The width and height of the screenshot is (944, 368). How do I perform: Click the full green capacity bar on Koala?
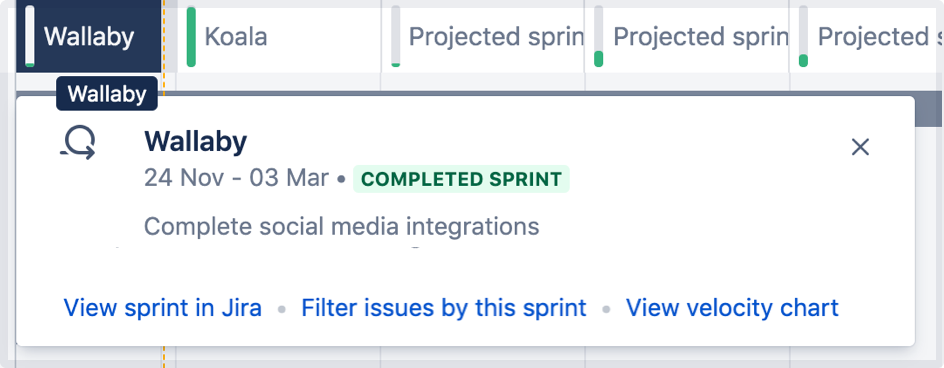pos(191,37)
